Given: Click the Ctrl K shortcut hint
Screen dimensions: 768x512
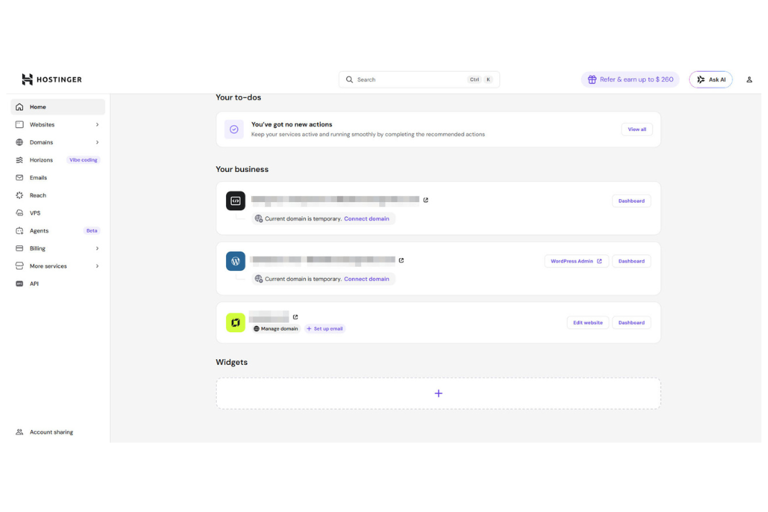Looking at the screenshot, I should (480, 79).
